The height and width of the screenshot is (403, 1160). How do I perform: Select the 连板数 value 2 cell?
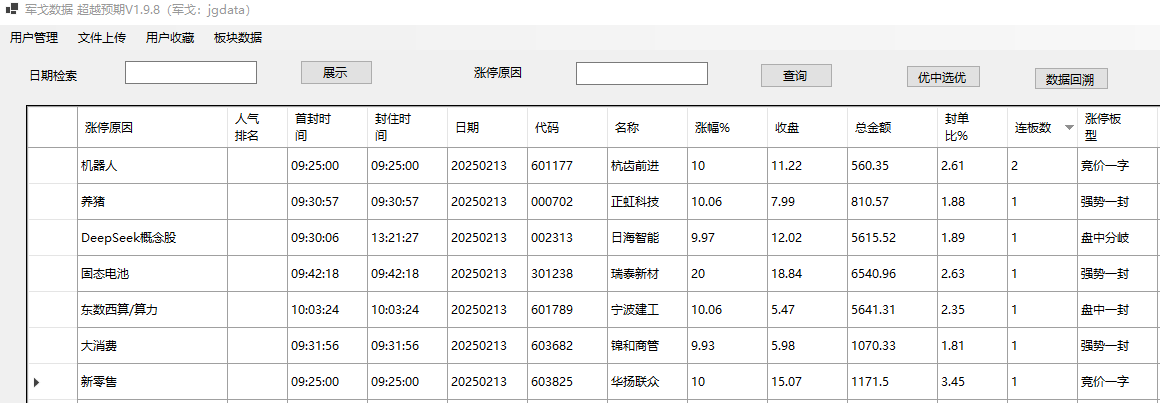click(1042, 166)
